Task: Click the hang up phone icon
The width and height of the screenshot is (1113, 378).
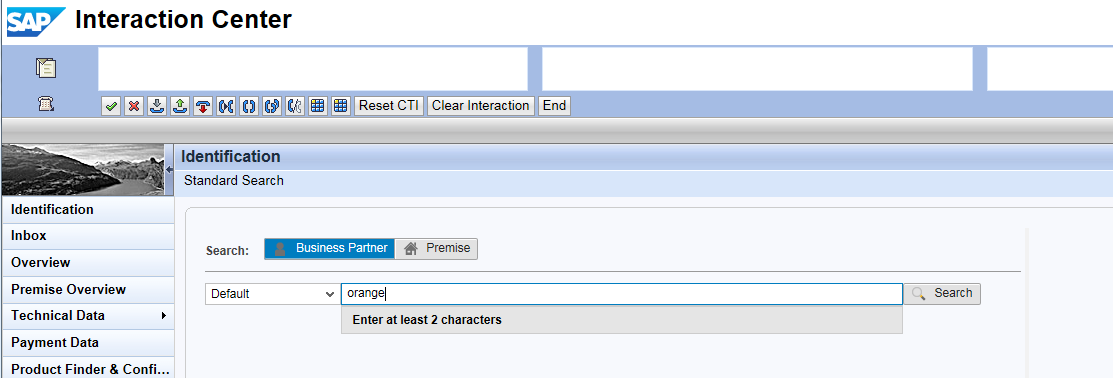Action: 203,106
